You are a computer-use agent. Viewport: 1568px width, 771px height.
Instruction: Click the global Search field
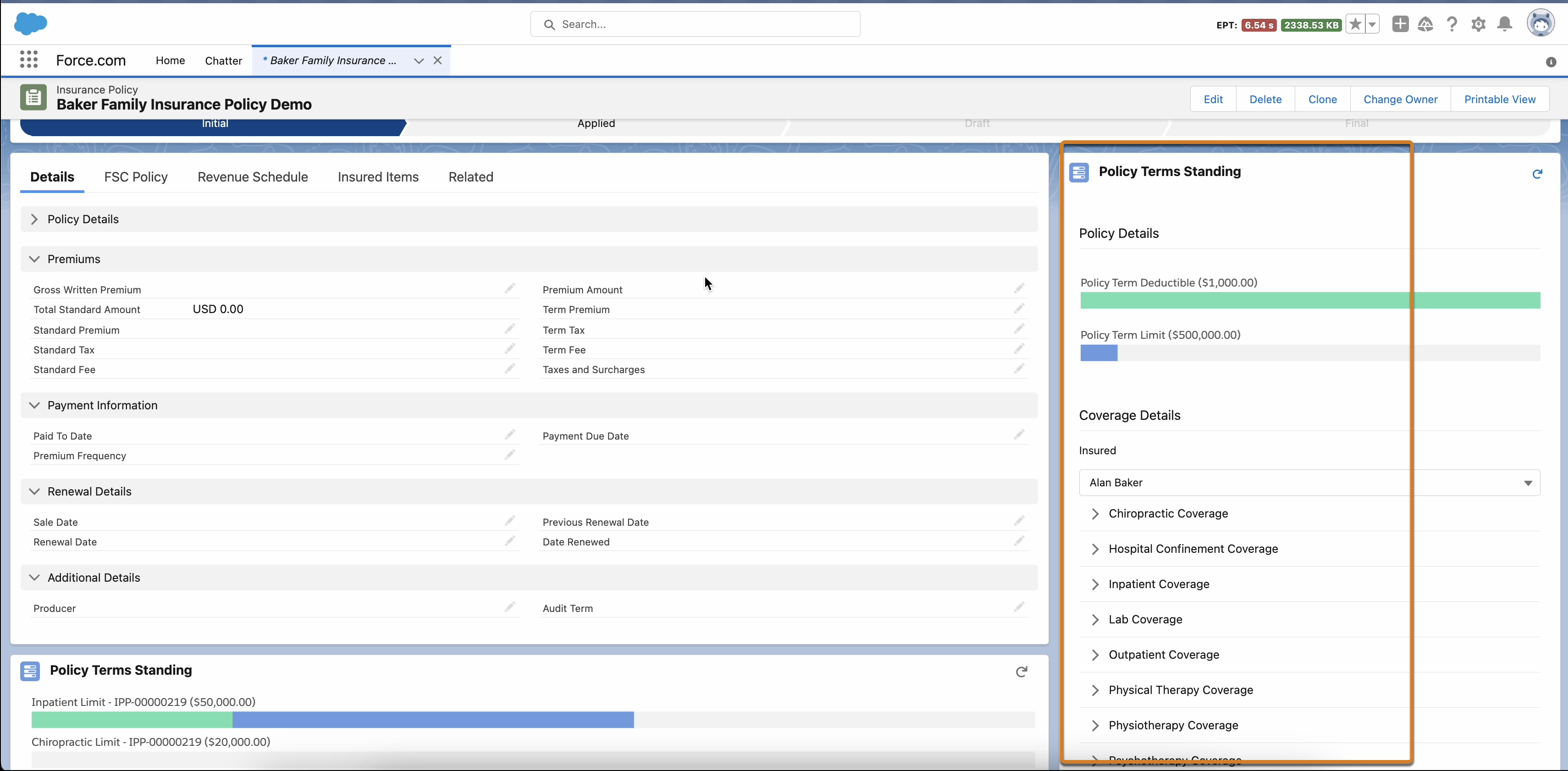[695, 24]
